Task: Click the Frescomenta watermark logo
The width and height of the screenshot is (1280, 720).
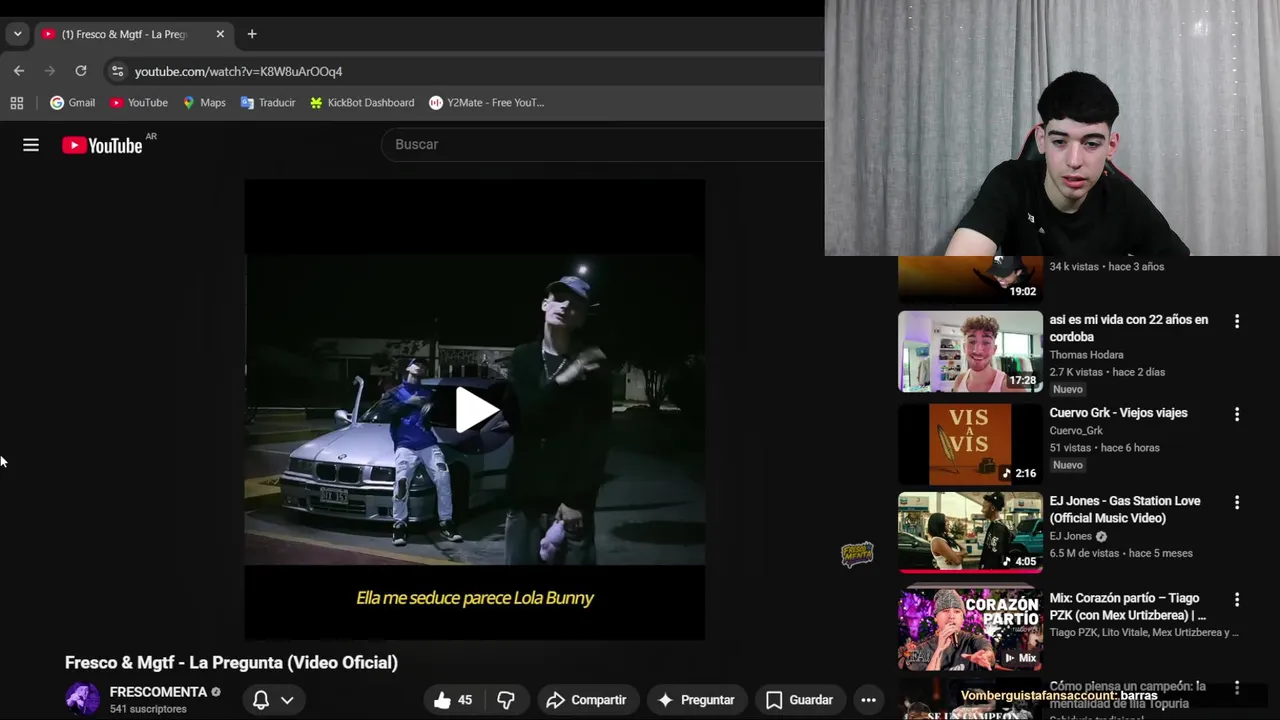Action: [x=857, y=555]
